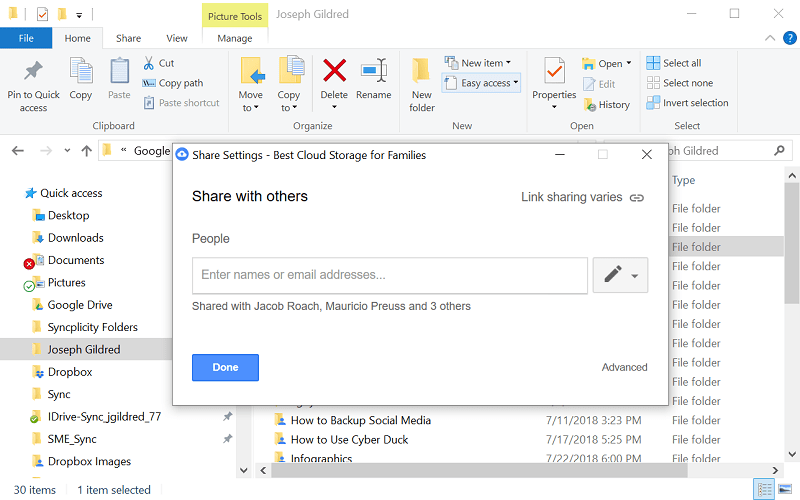Collapse the ribbon with the chevron
Image resolution: width=800 pixels, height=500 pixels.
pos(770,38)
